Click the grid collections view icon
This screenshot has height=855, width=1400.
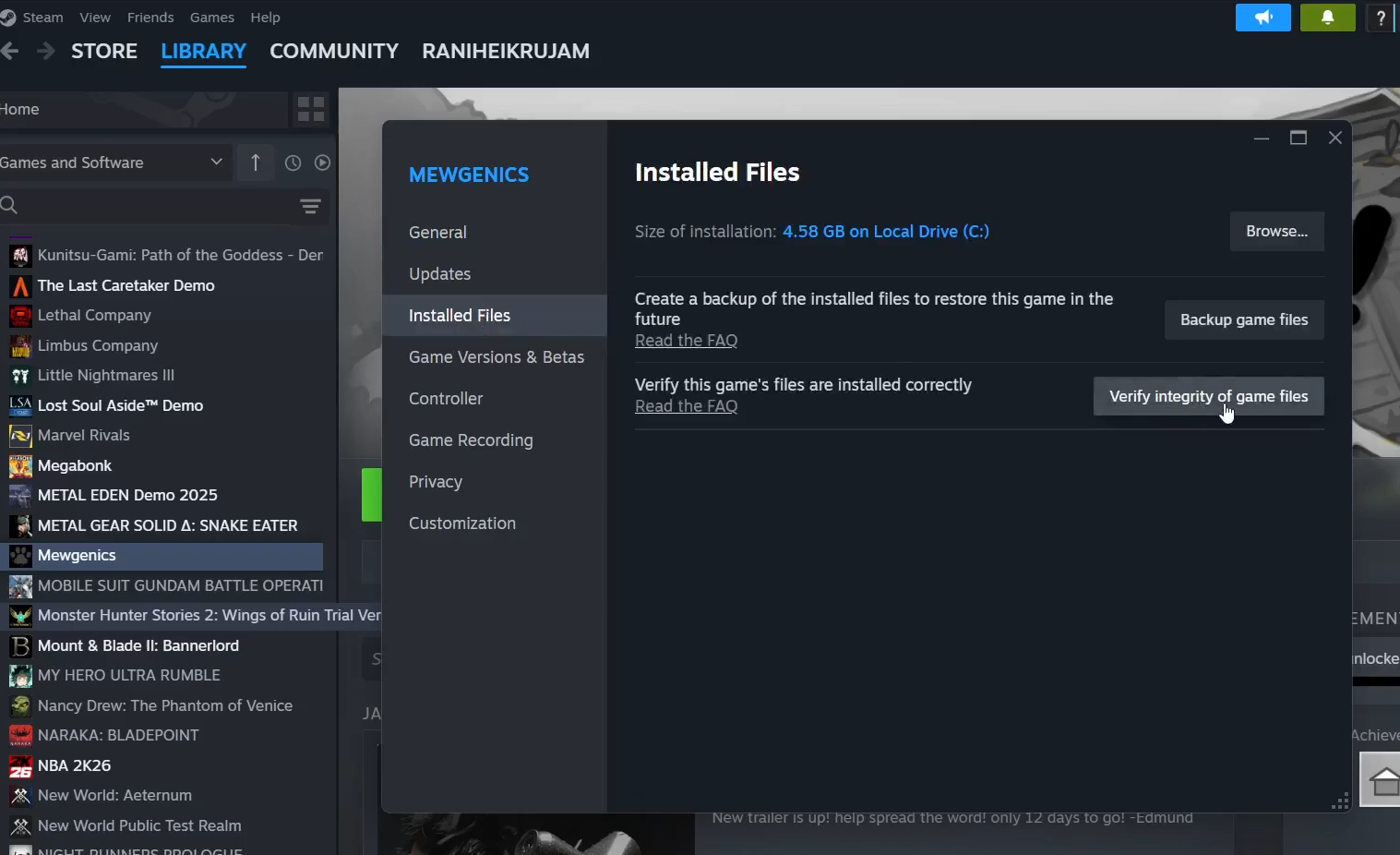point(311,109)
